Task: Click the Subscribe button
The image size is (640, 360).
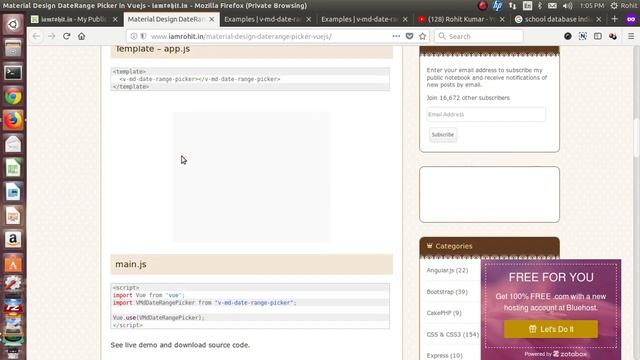Action: (x=443, y=135)
